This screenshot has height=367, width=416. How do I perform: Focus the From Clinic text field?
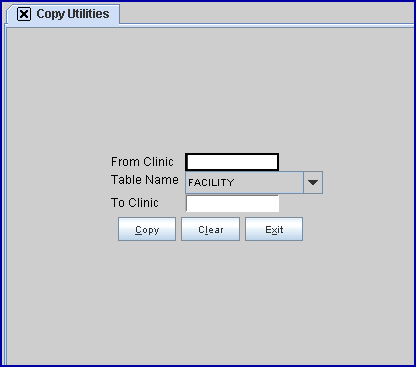(x=232, y=162)
